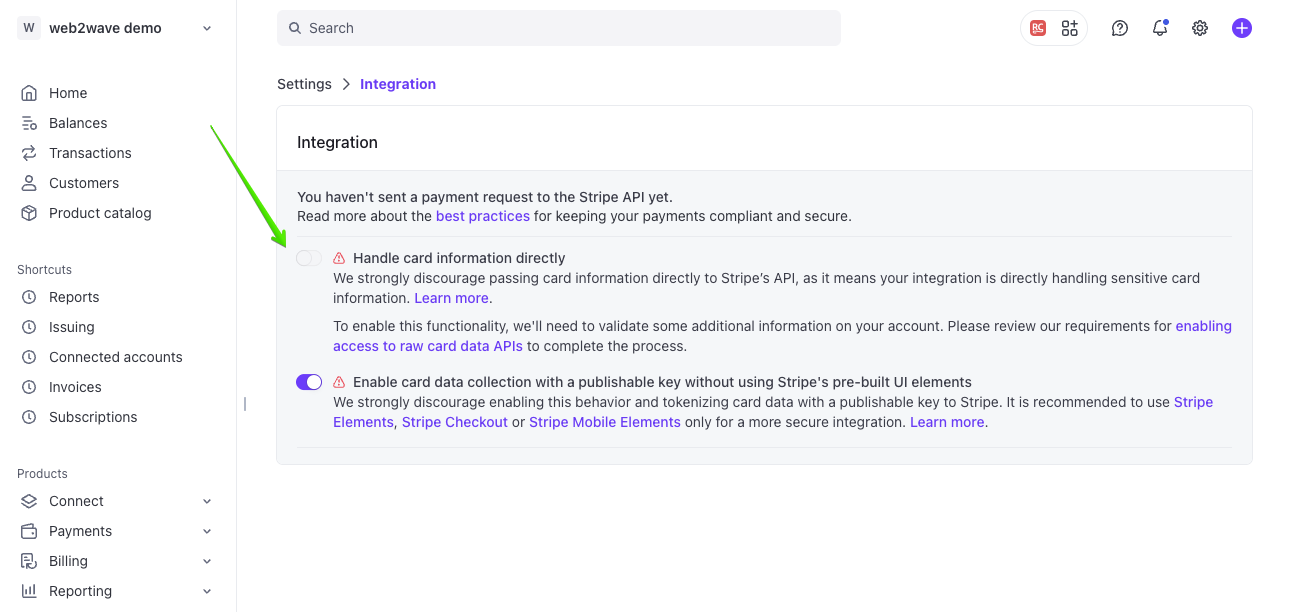Click the red RC app icon
Screen dimensions: 1291x612
(1038, 28)
